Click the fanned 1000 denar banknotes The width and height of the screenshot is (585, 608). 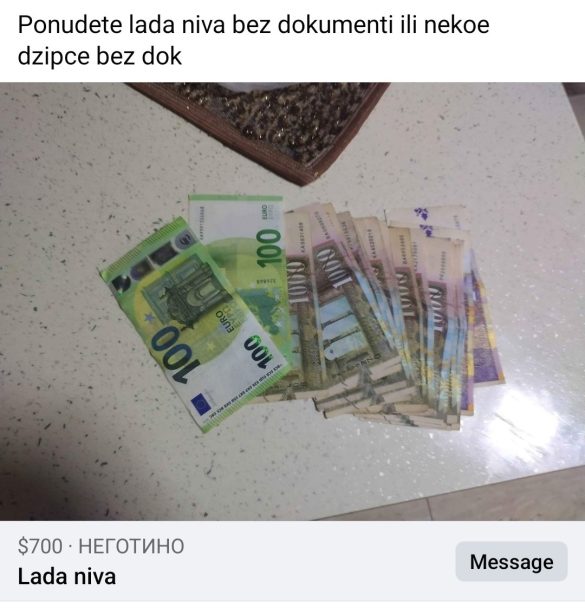tap(372, 314)
